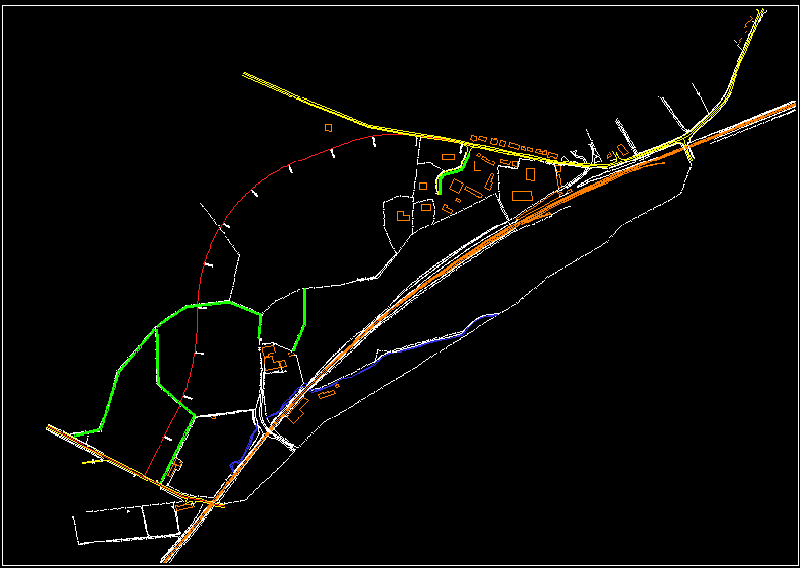Screen dimensions: 800x568
Task: Select the orange building beside the lower-left yellow road
Action: point(184,504)
